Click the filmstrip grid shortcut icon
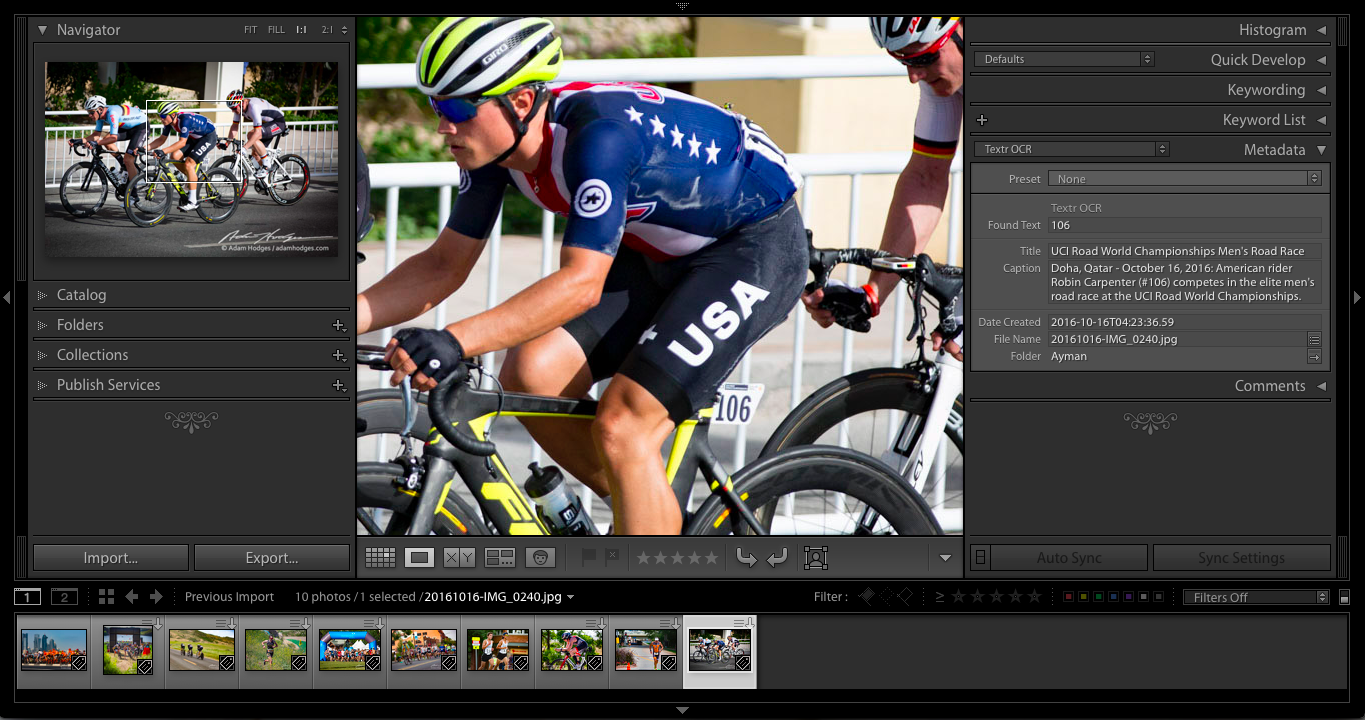This screenshot has height=720, width=1365. click(x=106, y=597)
